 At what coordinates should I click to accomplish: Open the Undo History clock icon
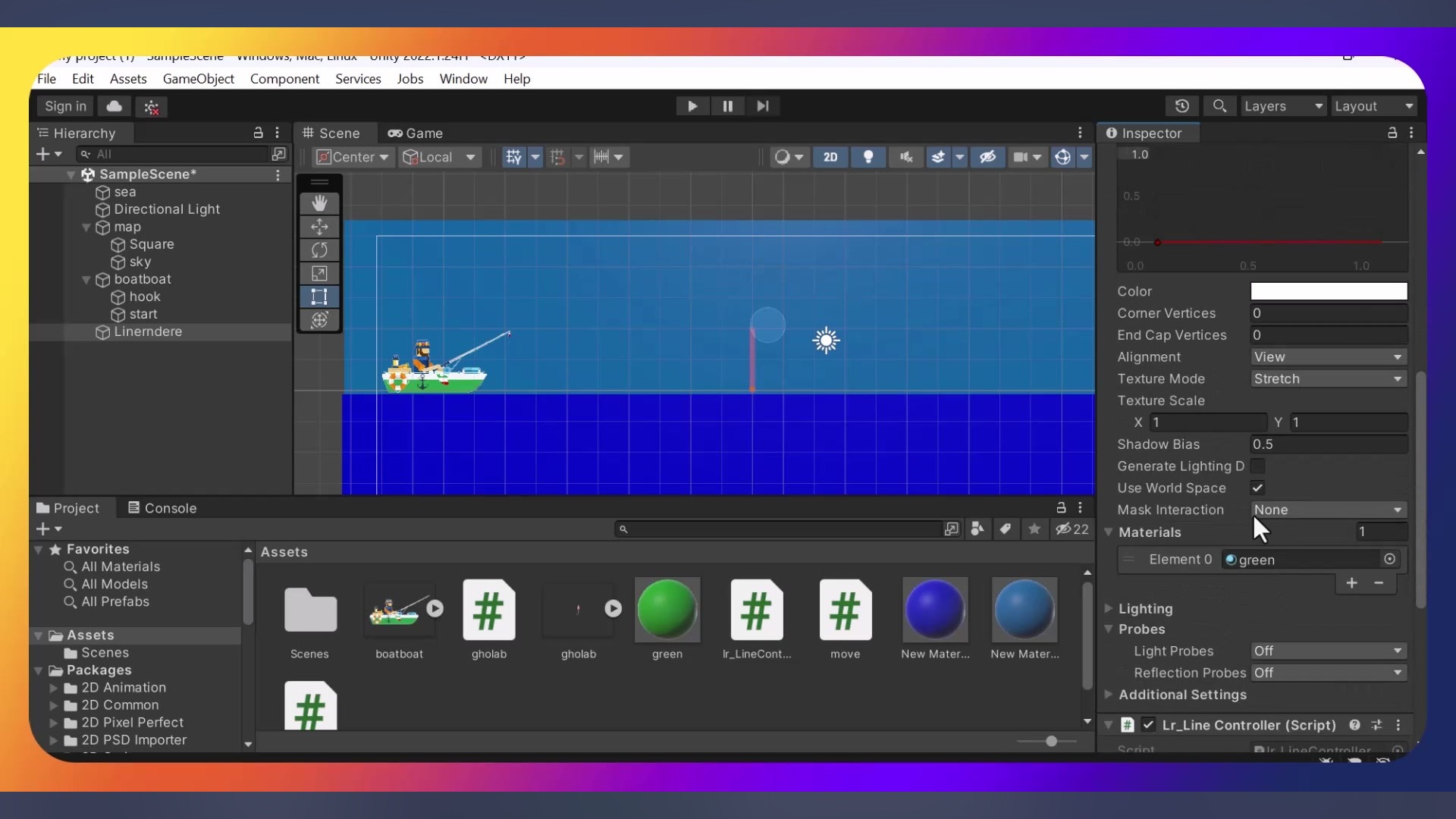click(1181, 106)
